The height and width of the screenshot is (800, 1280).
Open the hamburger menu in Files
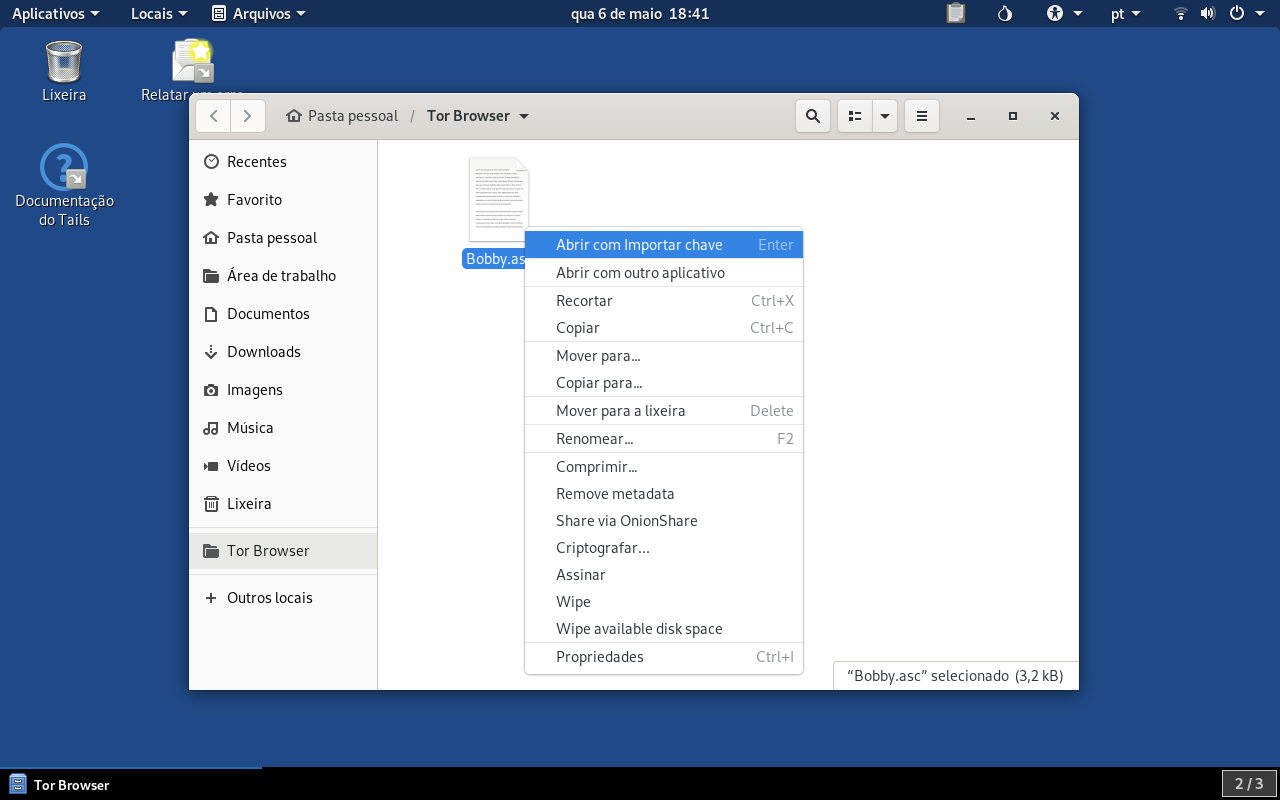coord(922,116)
